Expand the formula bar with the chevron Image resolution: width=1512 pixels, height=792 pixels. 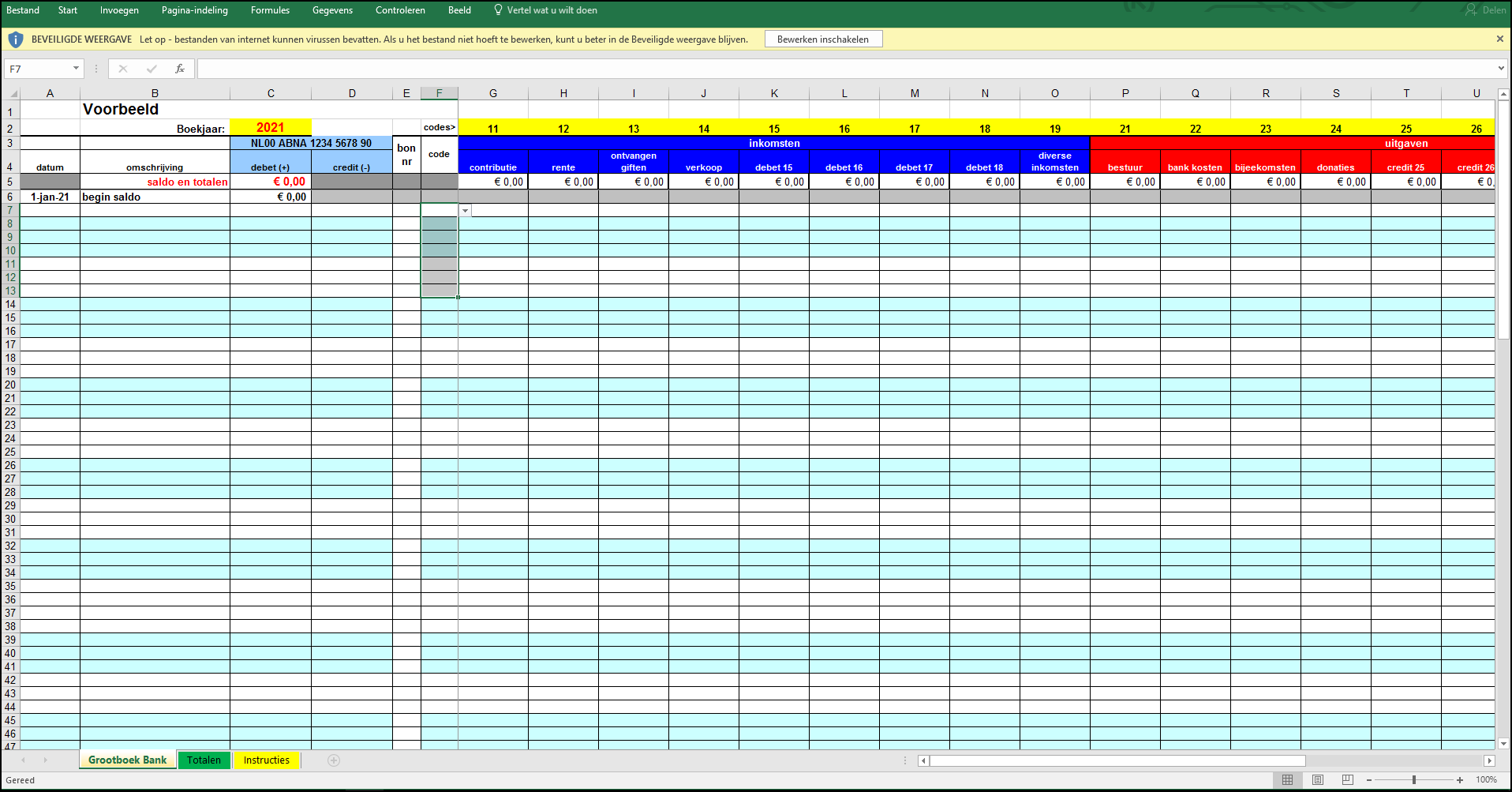1501,69
